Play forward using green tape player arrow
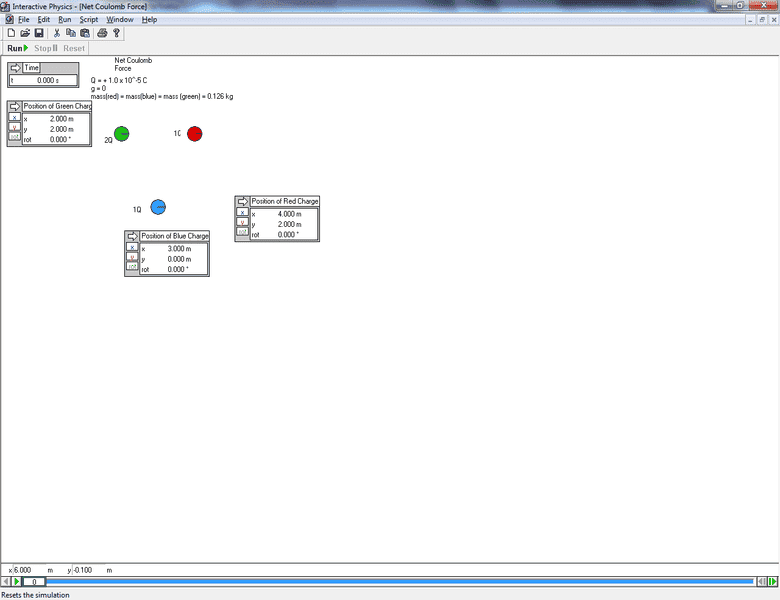Screen dimensions: 780x600 [x=16, y=582]
